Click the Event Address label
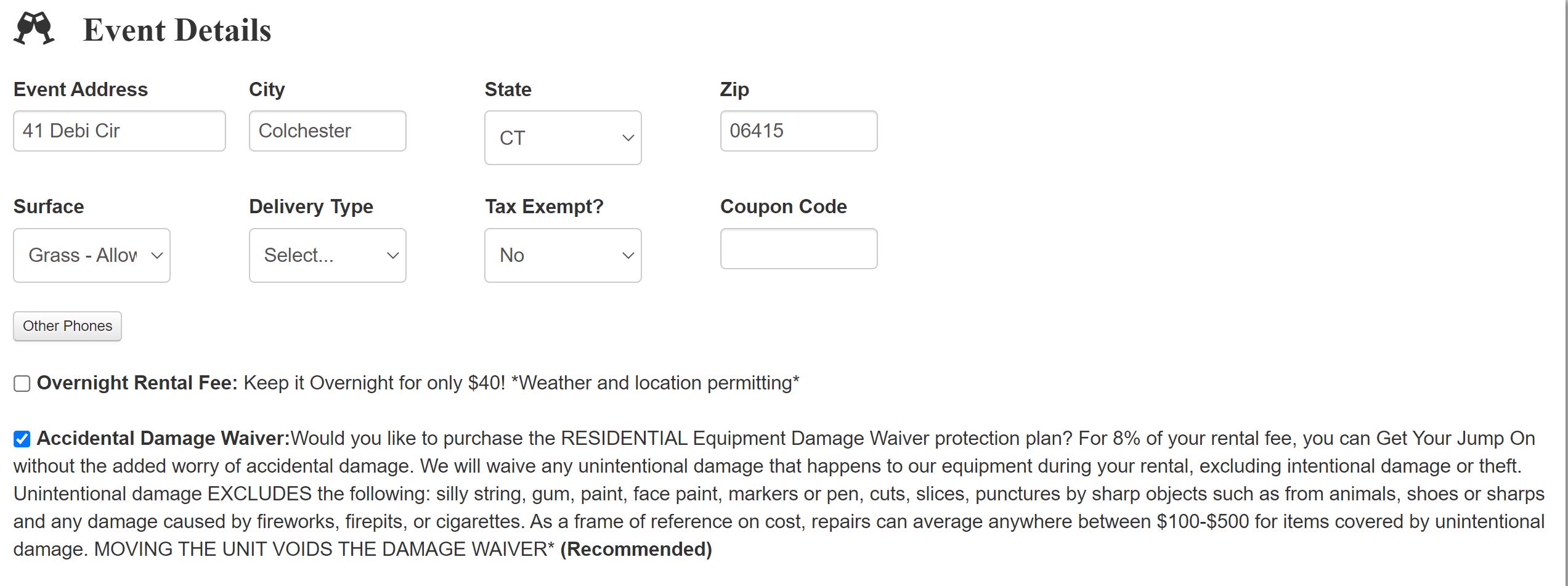 81,89
